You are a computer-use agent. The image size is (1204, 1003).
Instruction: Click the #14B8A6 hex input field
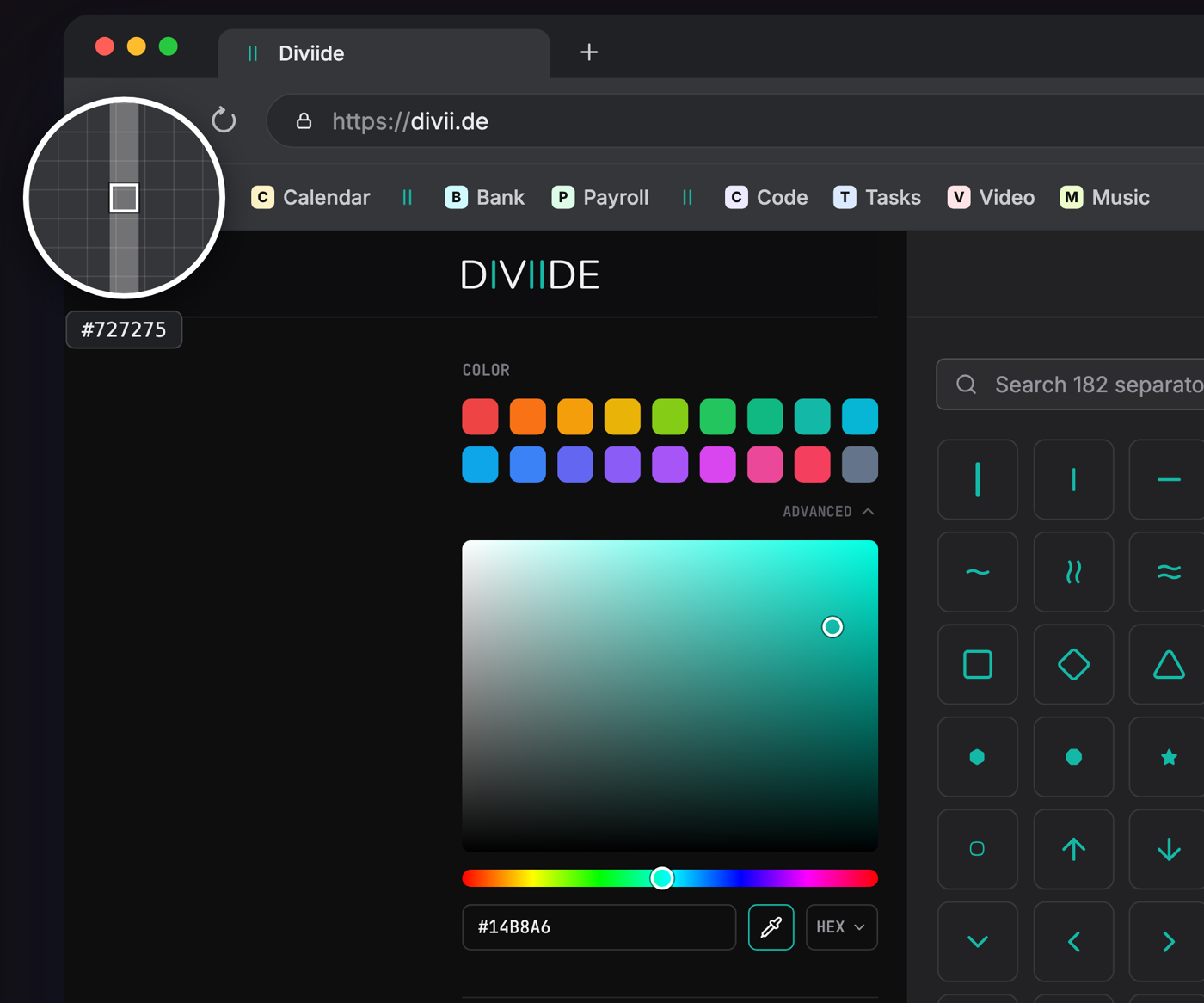599,927
